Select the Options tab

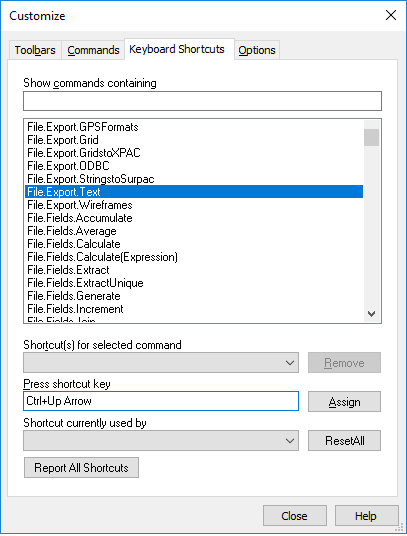point(257,50)
